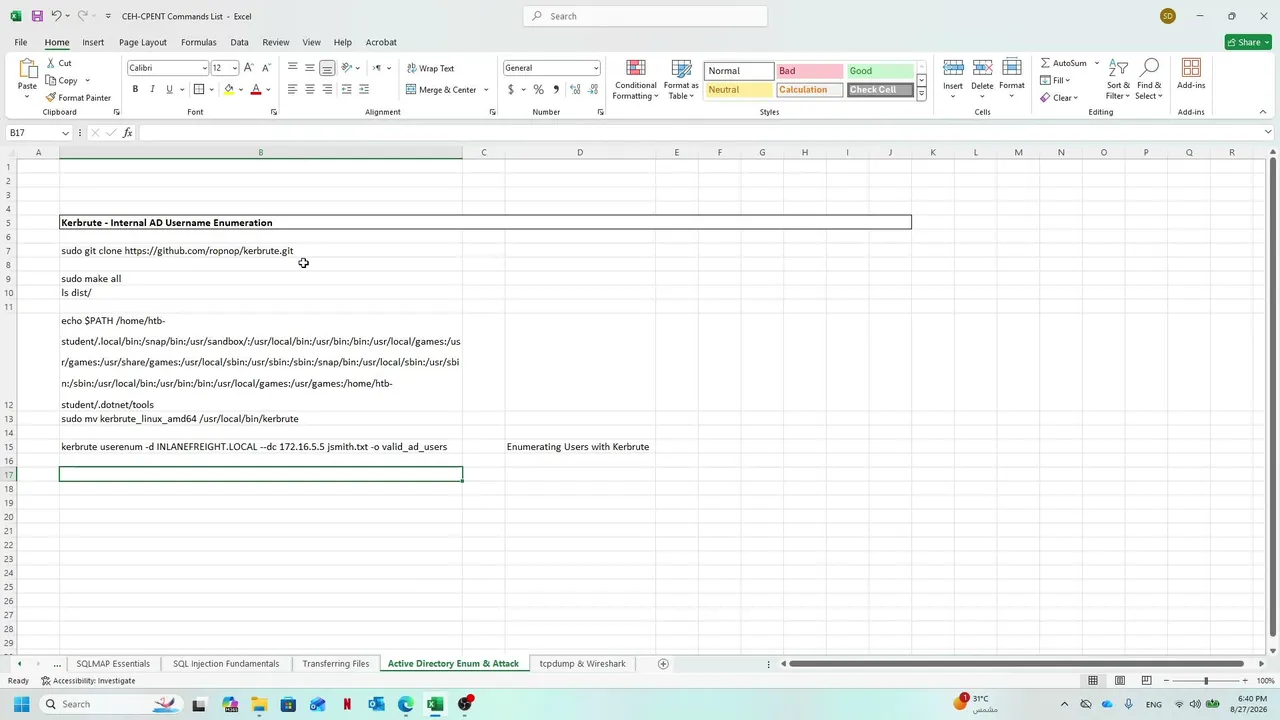
Task: Toggle Middle Align
Action: point(310,68)
